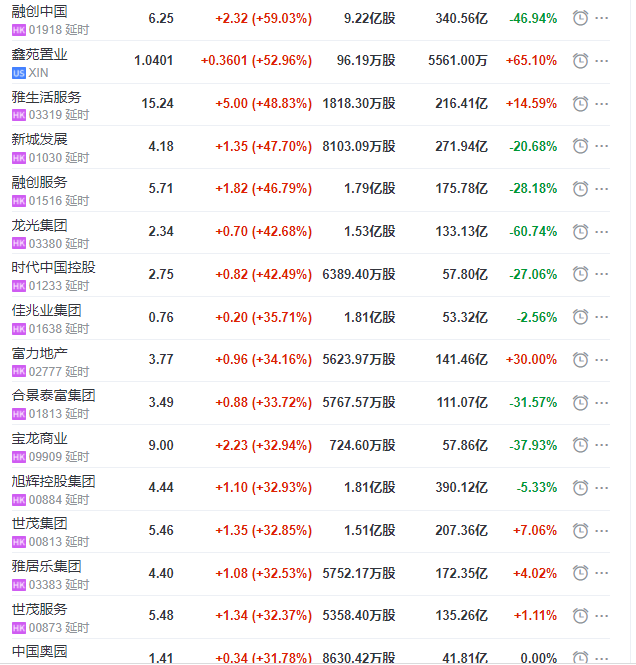Click alert clock for 雅居乐集团
The height and width of the screenshot is (665, 636).
pyautogui.click(x=580, y=573)
